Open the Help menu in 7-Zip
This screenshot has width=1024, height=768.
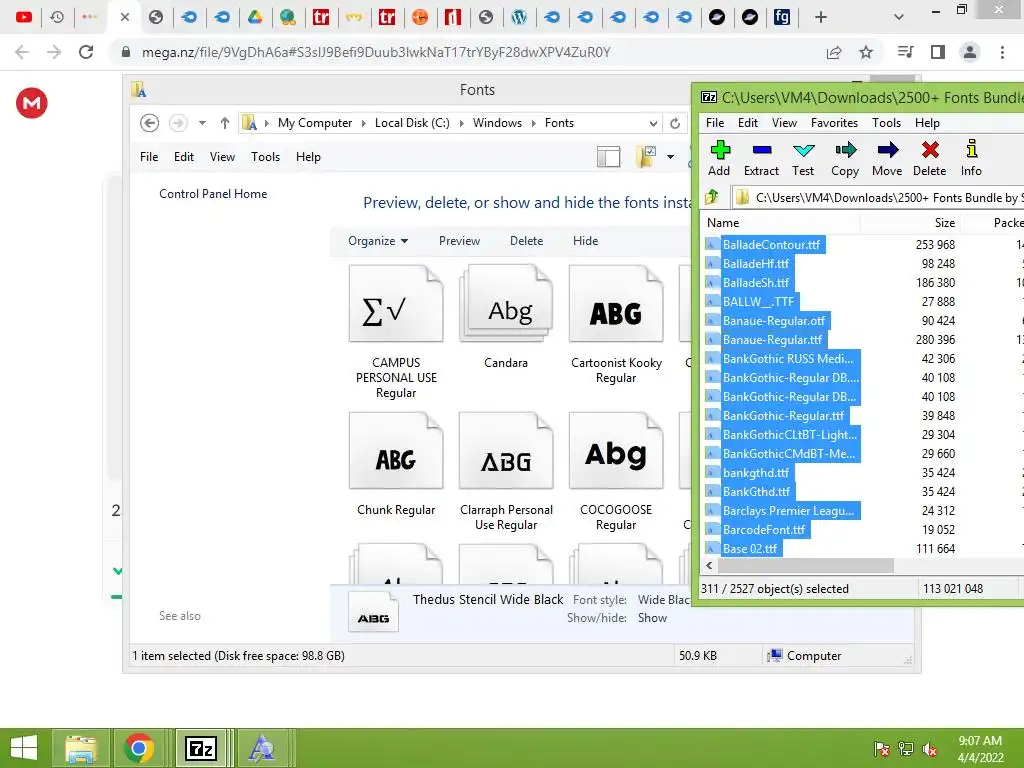pos(927,123)
